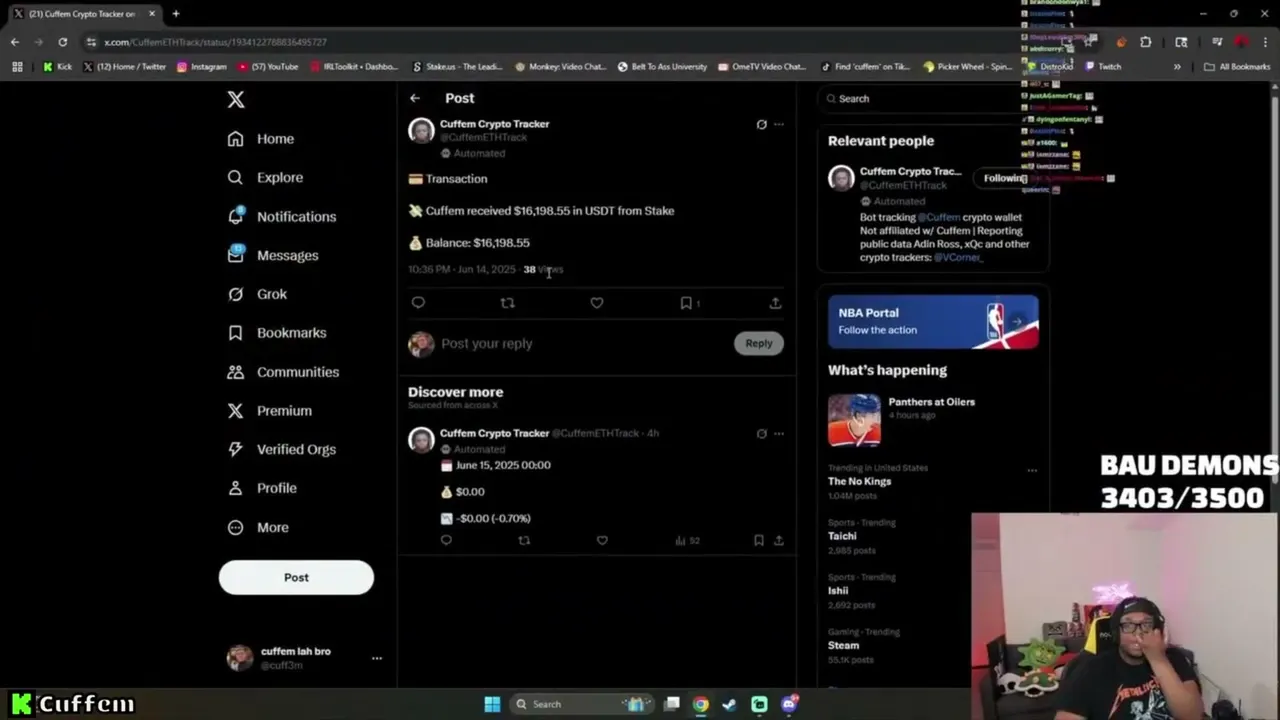This screenshot has width=1280, height=720.
Task: Bookmark the June 15, 2025 post
Action: (759, 540)
